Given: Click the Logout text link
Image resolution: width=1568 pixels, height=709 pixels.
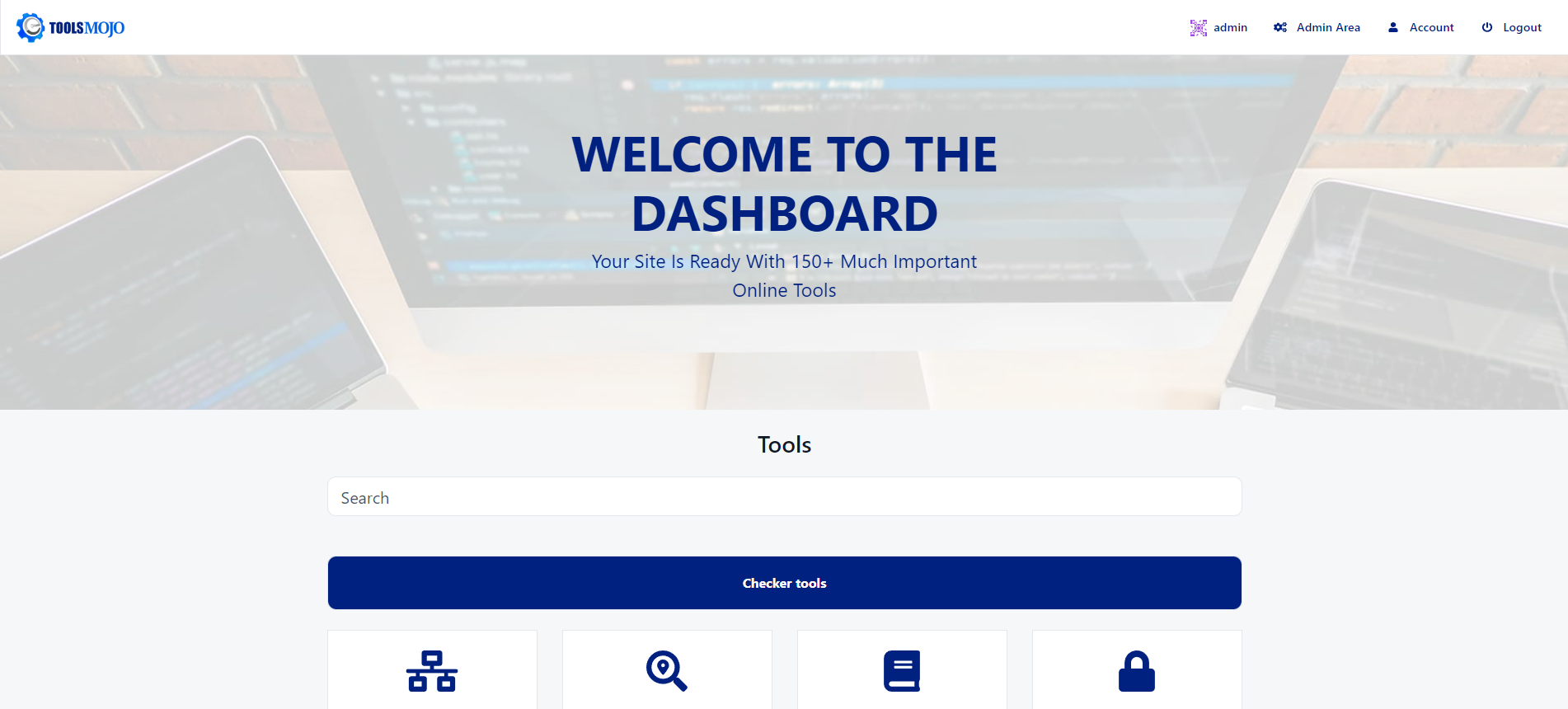Looking at the screenshot, I should 1522,27.
